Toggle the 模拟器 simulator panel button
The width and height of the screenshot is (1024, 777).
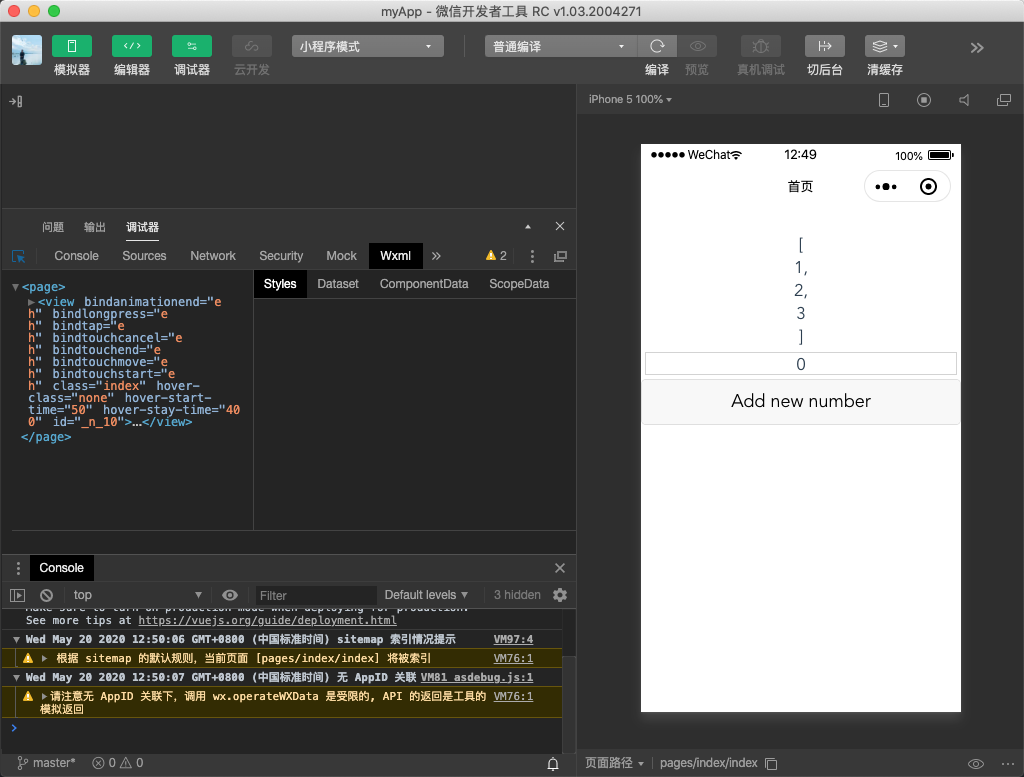pos(72,46)
